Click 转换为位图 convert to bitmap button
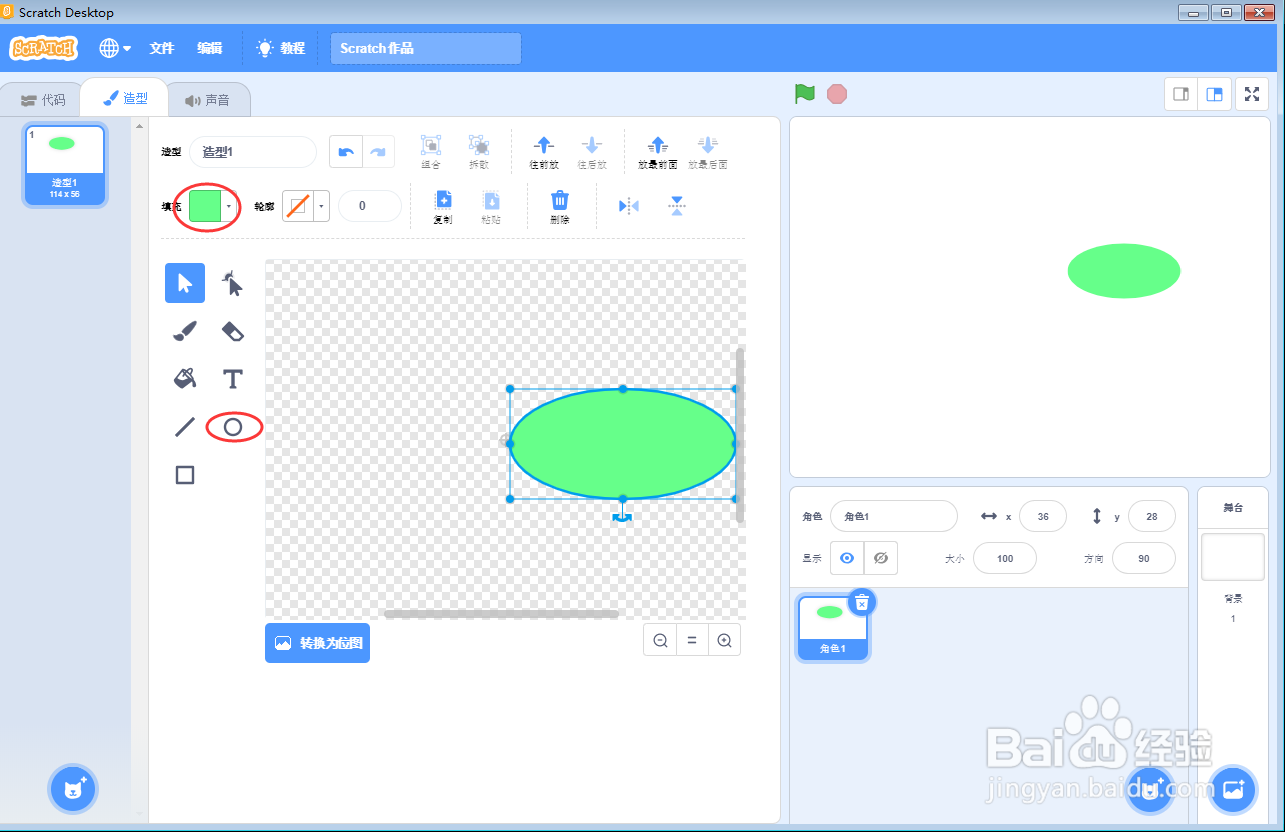Viewport: 1285px width, 832px height. pyautogui.click(x=317, y=643)
